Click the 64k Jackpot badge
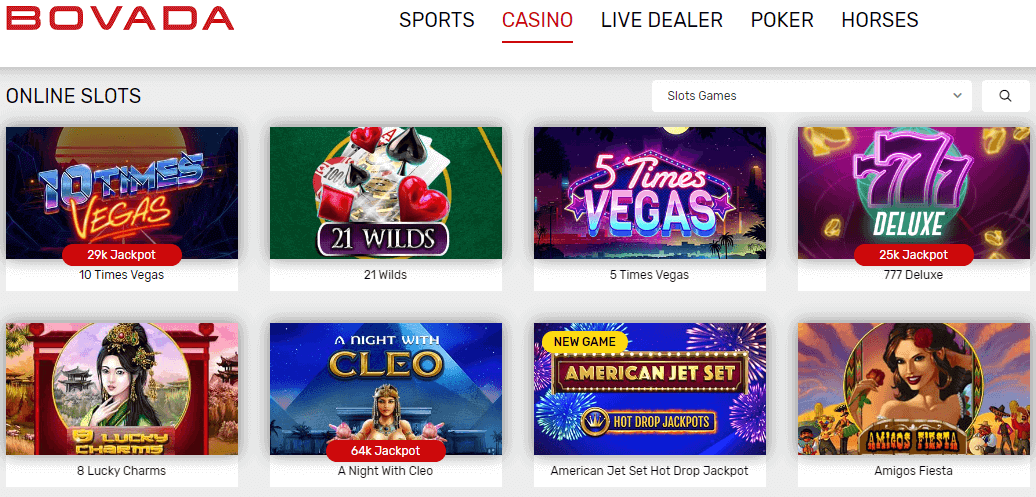Viewport: 1036px width, 497px height. (x=386, y=451)
